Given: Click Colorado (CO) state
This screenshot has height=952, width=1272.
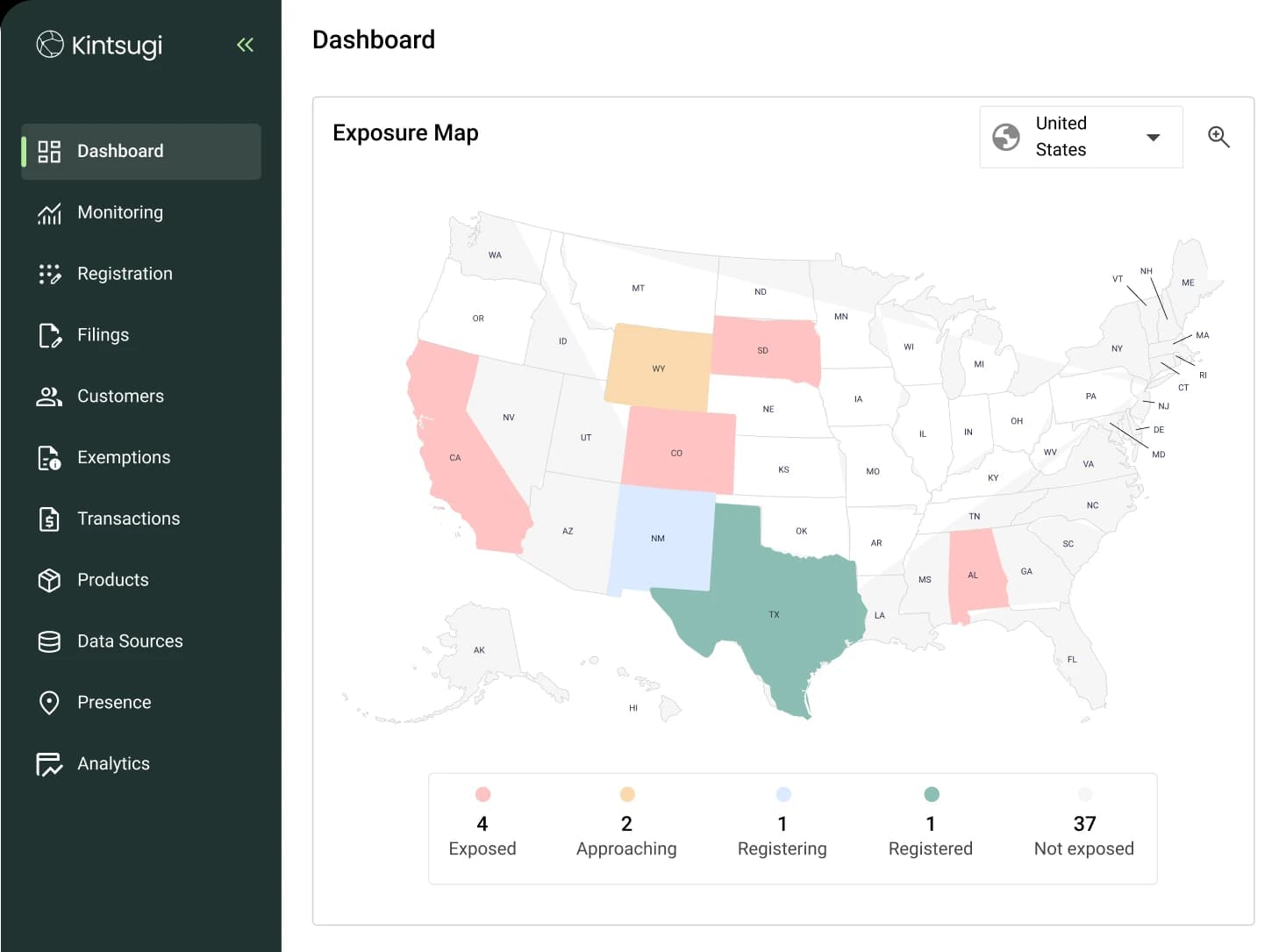Looking at the screenshot, I should click(x=678, y=451).
